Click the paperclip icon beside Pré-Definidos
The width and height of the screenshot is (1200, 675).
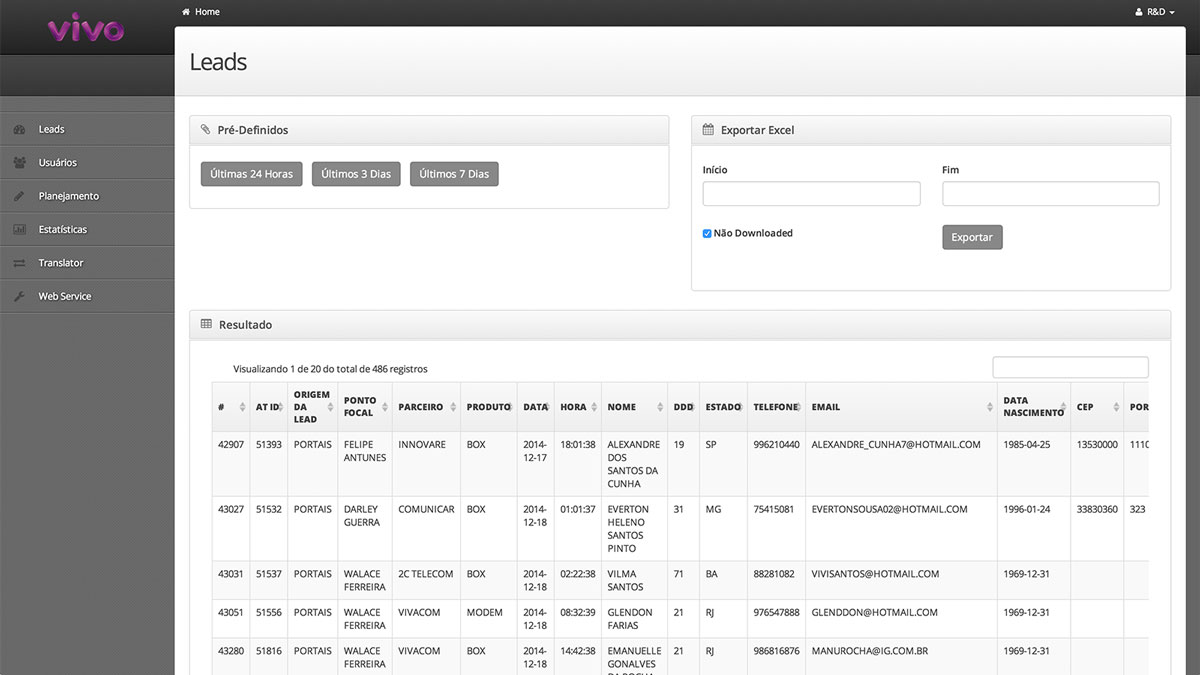[205, 130]
